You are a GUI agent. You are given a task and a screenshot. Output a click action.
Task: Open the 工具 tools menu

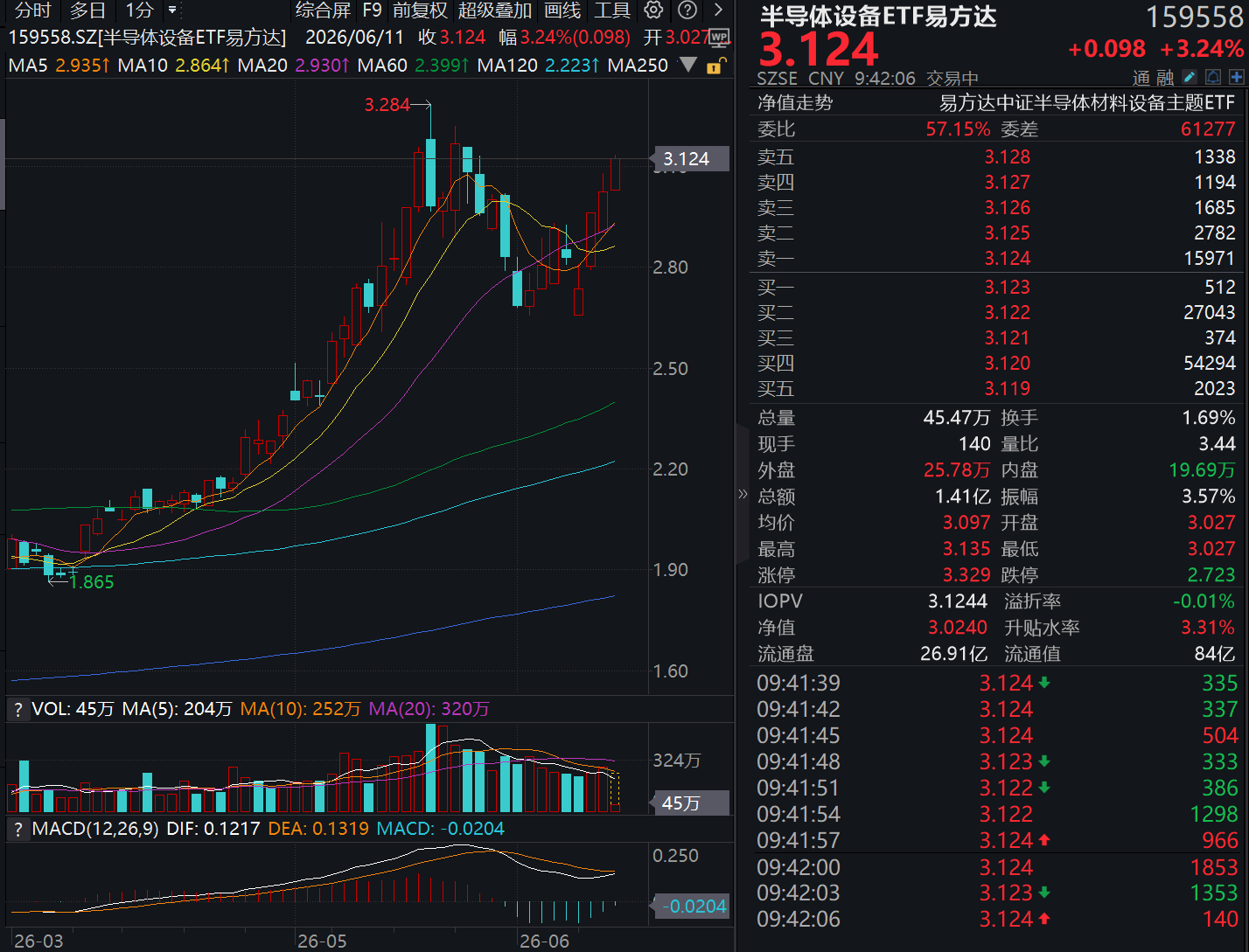[612, 10]
